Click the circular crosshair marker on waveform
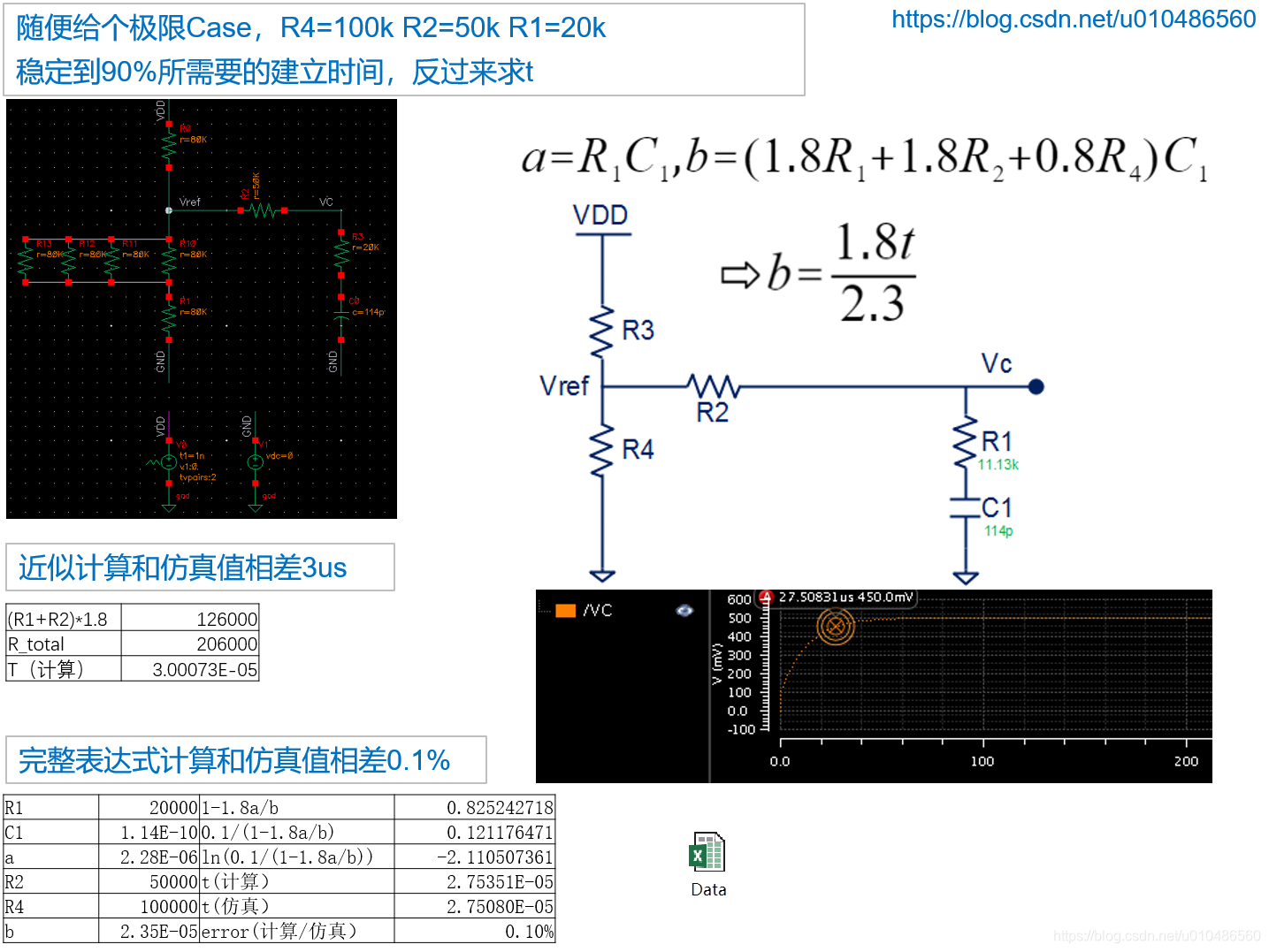This screenshot has height=952, width=1269. click(x=835, y=627)
